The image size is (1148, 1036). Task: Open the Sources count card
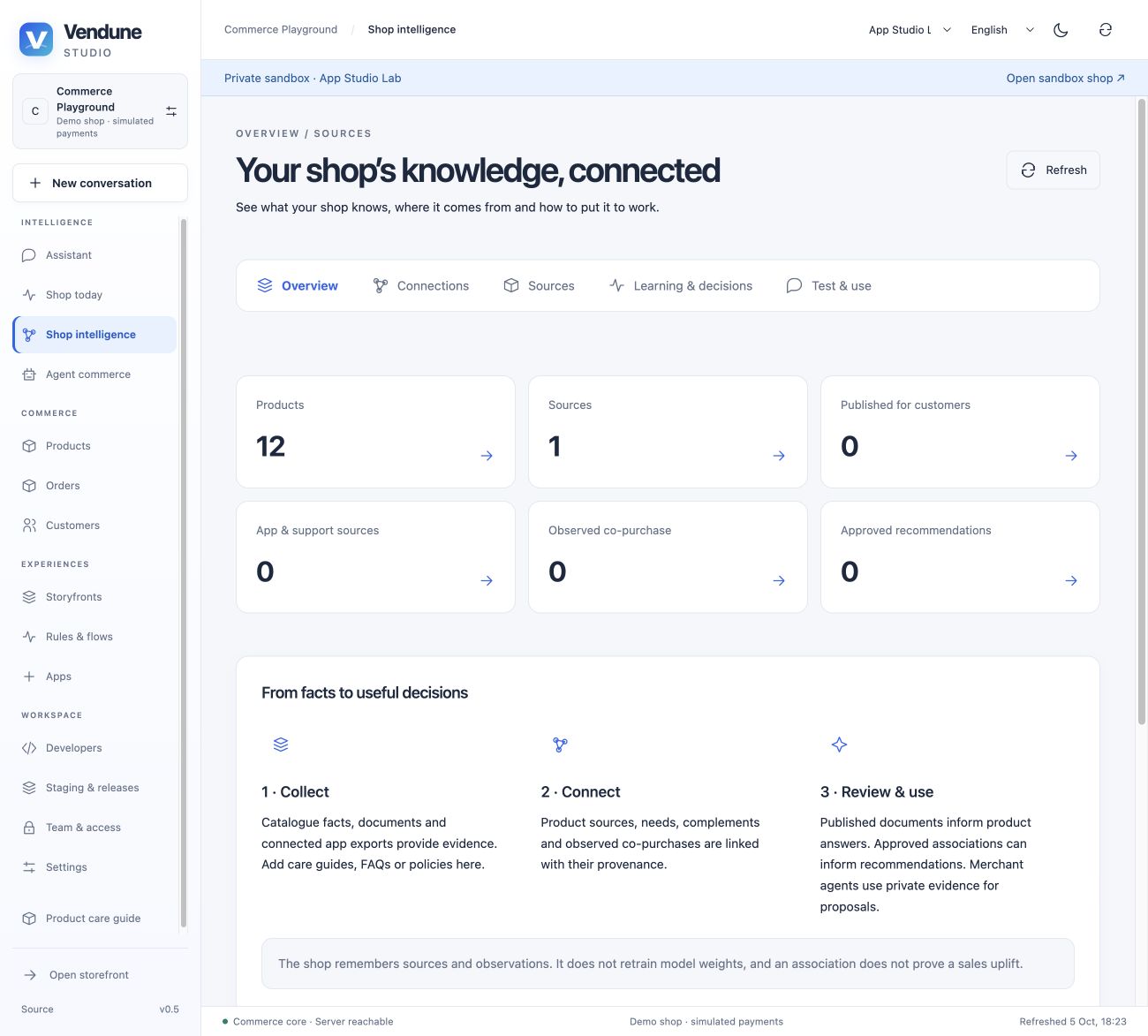click(x=668, y=432)
